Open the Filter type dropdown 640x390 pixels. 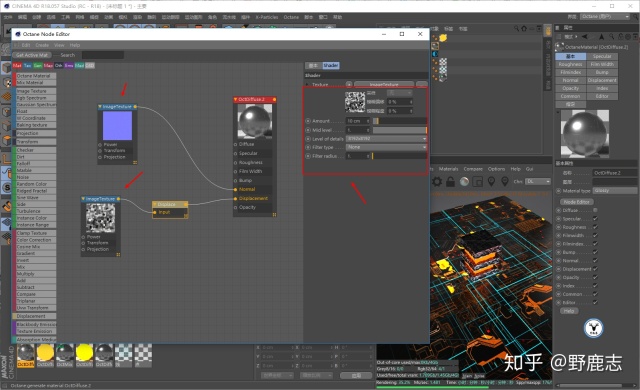(386, 147)
